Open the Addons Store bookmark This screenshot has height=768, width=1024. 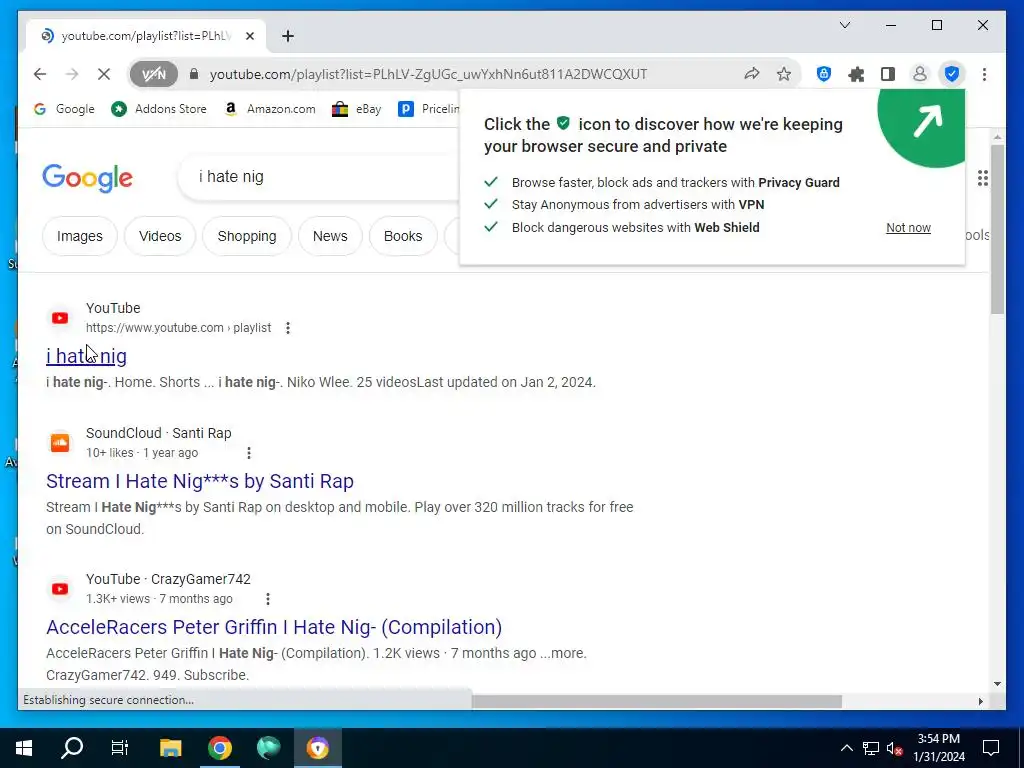click(159, 109)
